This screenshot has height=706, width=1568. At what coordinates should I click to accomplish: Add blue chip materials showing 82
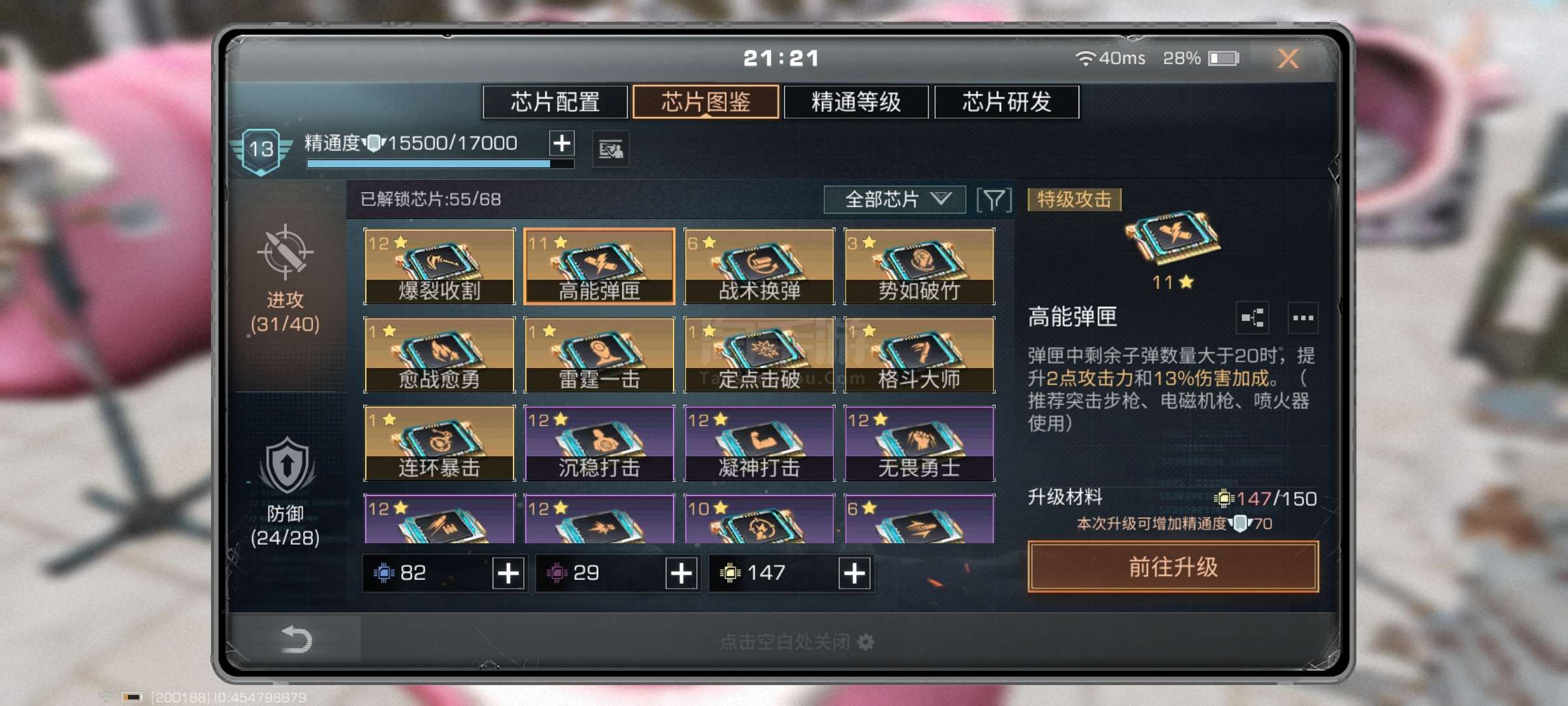pyautogui.click(x=508, y=573)
